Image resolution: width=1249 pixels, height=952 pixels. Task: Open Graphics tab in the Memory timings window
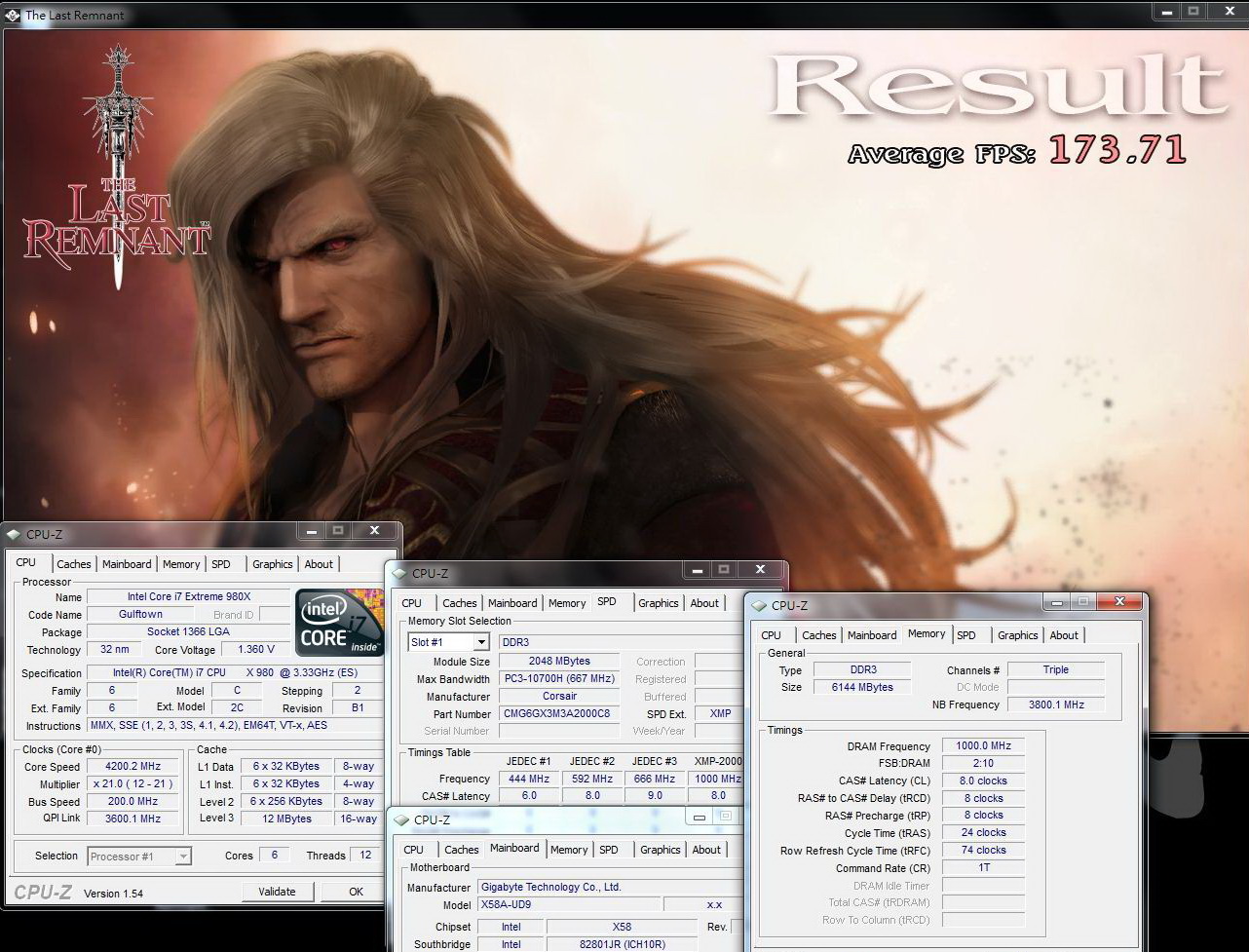pos(1017,635)
